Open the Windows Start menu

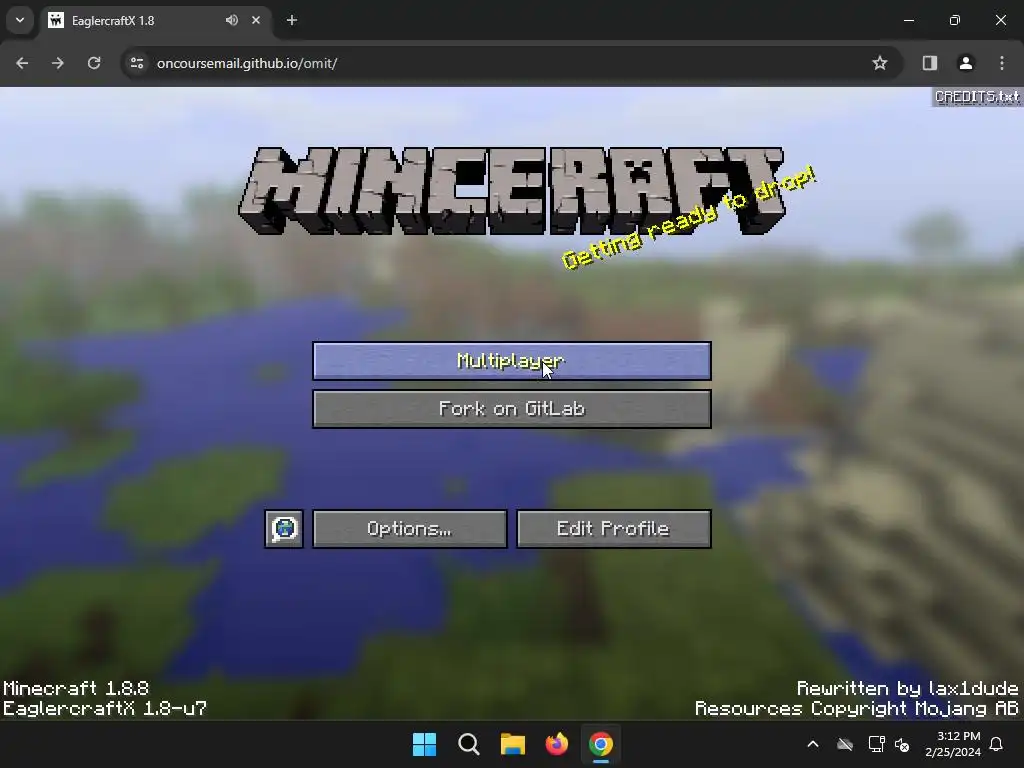click(424, 744)
